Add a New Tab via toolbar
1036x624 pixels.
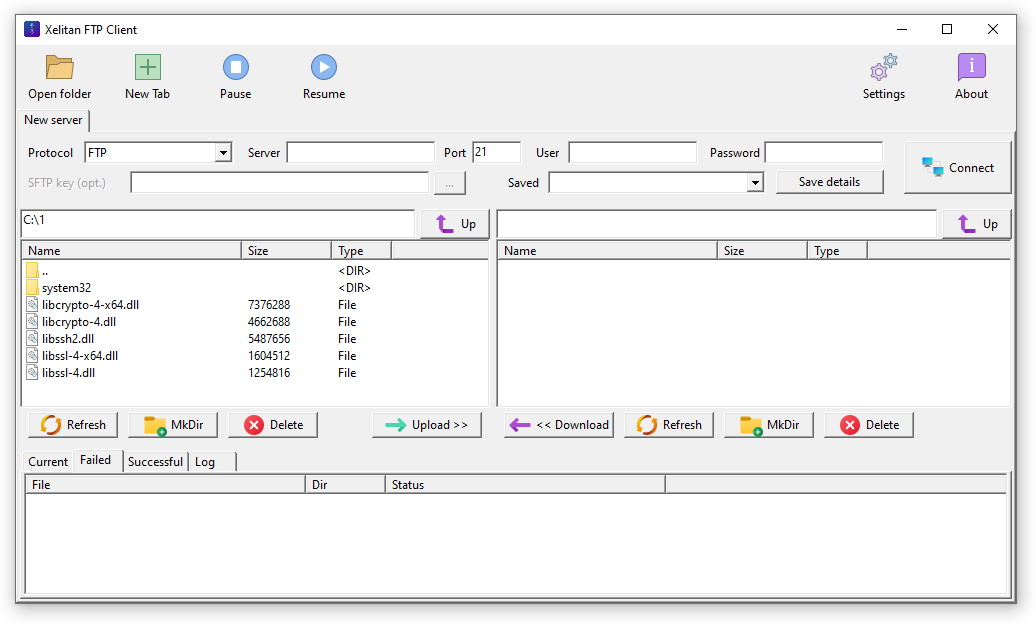click(148, 67)
